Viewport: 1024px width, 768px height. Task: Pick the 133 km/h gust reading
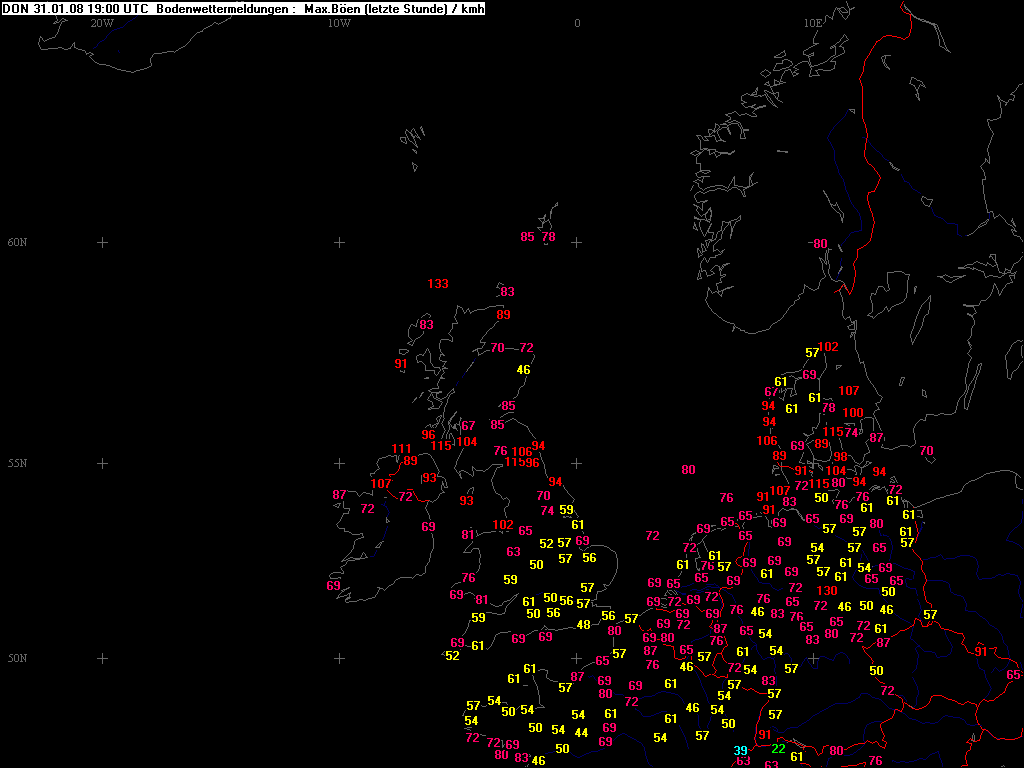(x=438, y=284)
